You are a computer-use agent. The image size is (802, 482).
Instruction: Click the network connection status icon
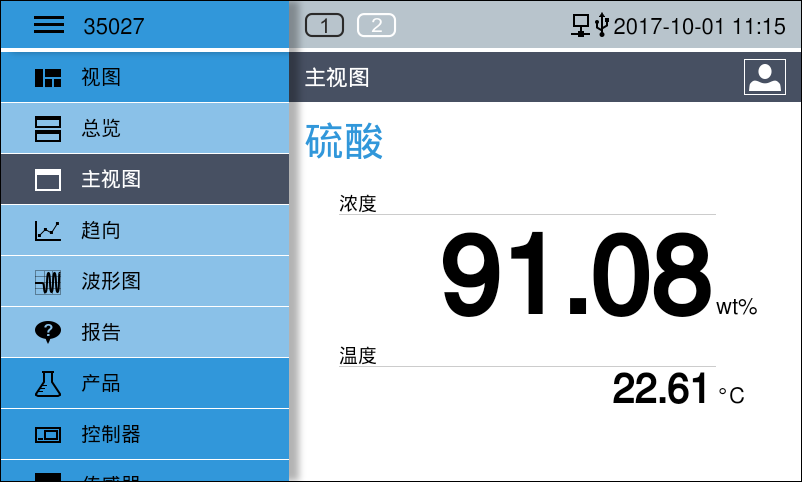point(581,26)
